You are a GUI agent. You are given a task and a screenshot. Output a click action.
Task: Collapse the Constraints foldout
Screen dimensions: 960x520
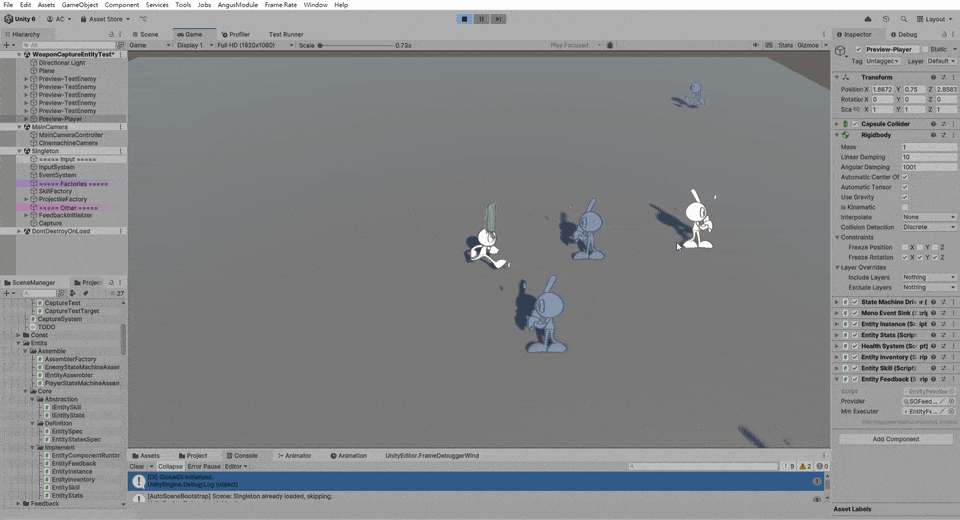click(x=837, y=237)
